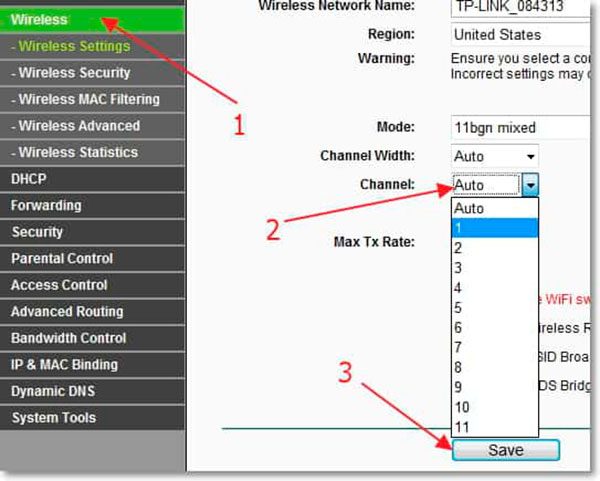Select channel 1 in list
Viewport: 600px width, 481px height.
pyautogui.click(x=495, y=228)
